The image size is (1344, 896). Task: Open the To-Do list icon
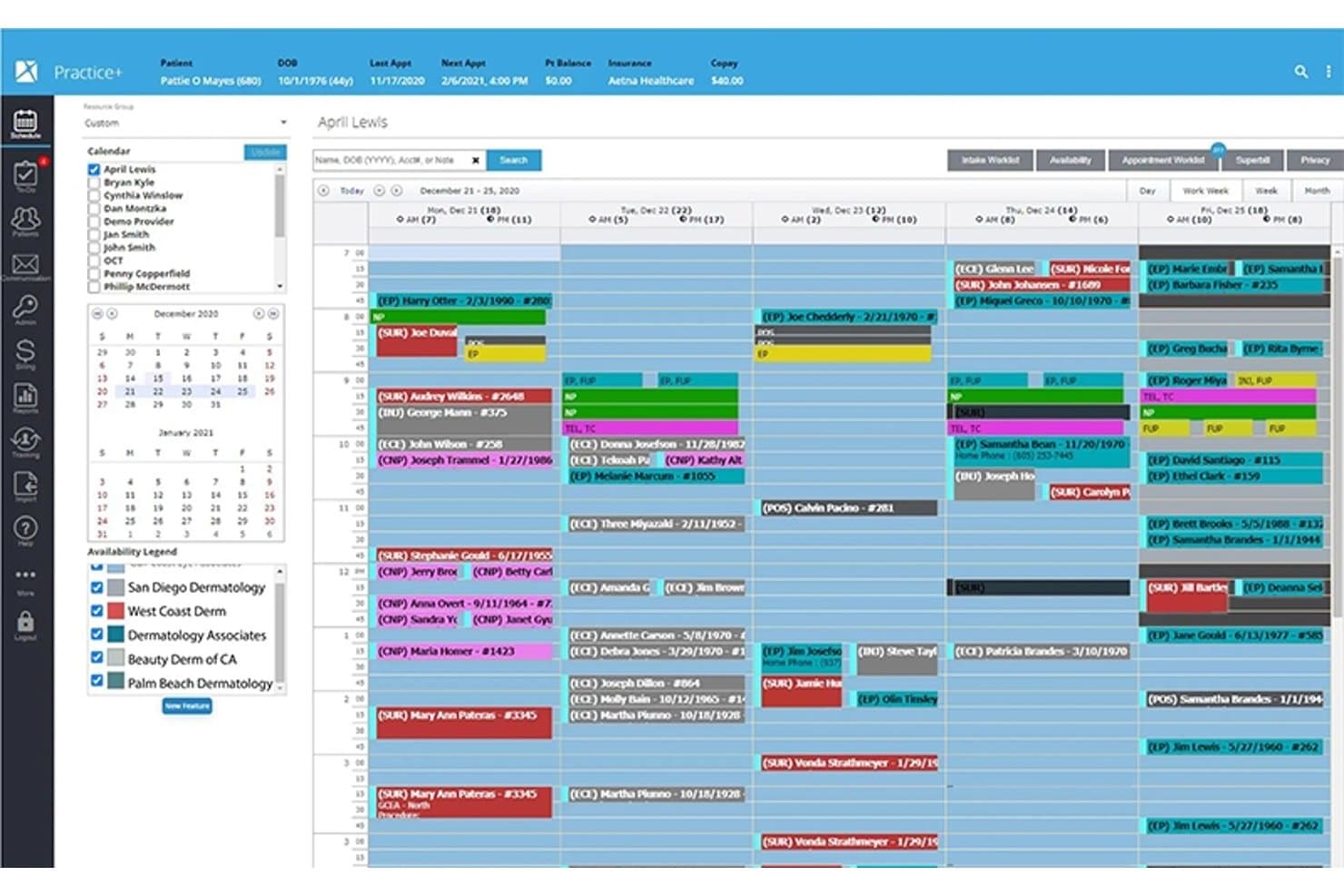[25, 174]
